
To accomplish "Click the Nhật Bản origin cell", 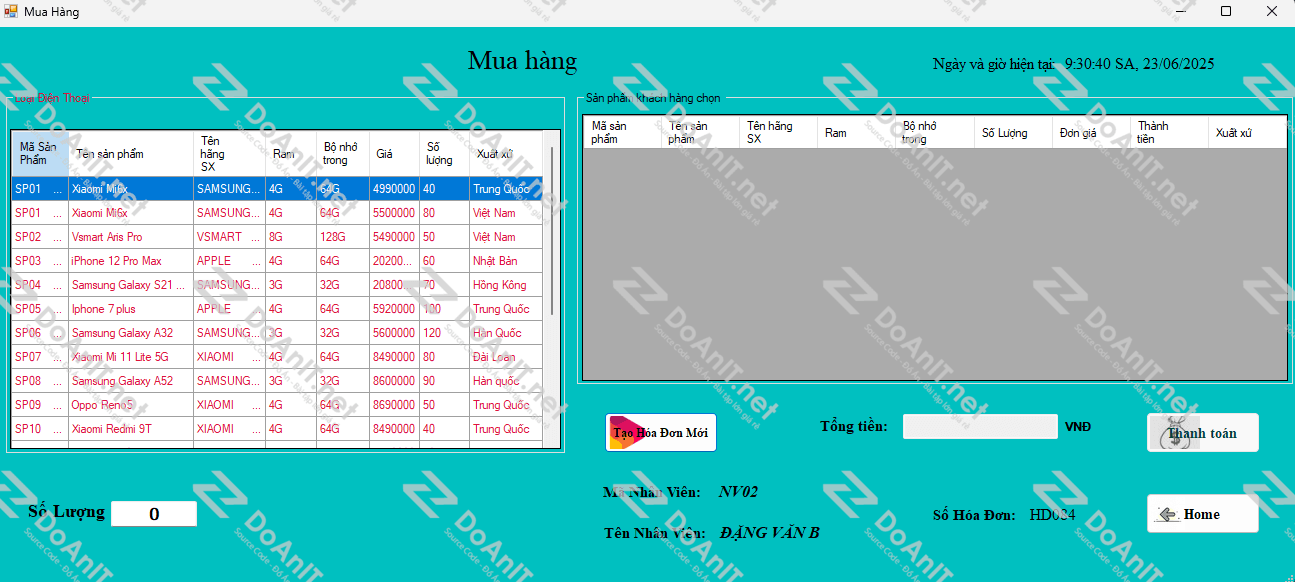I will [506, 261].
